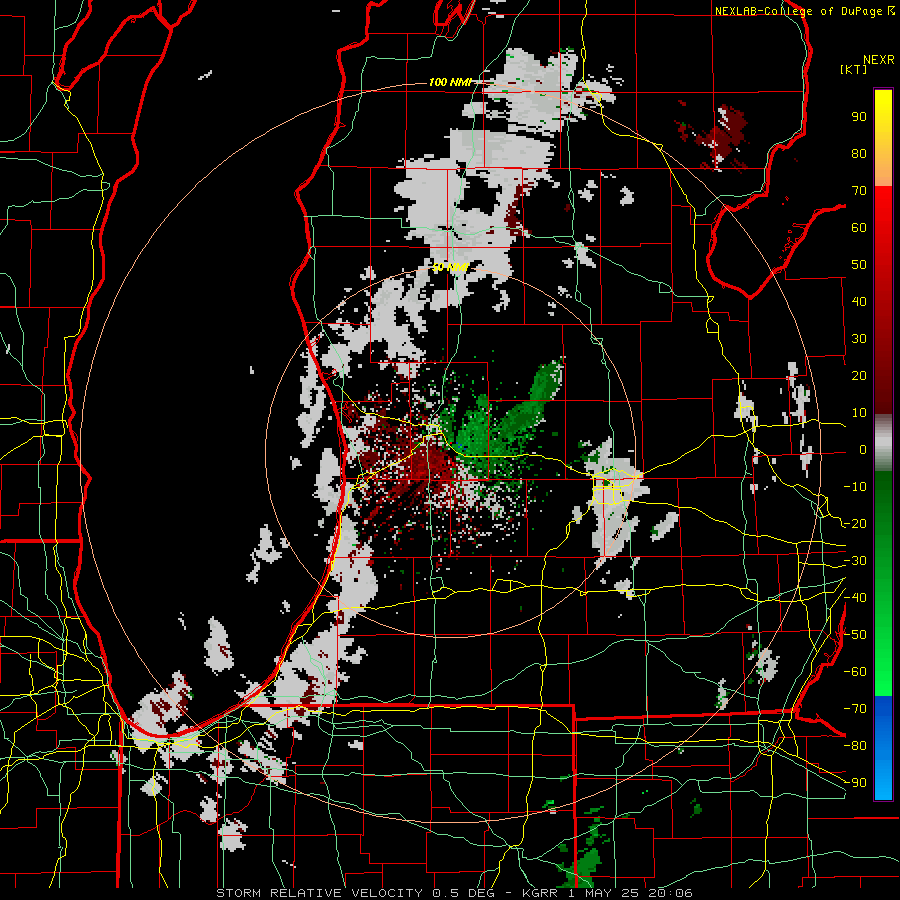Image resolution: width=900 pixels, height=900 pixels.
Task: Click the 70 value on the velocity scale
Action: pos(859,191)
